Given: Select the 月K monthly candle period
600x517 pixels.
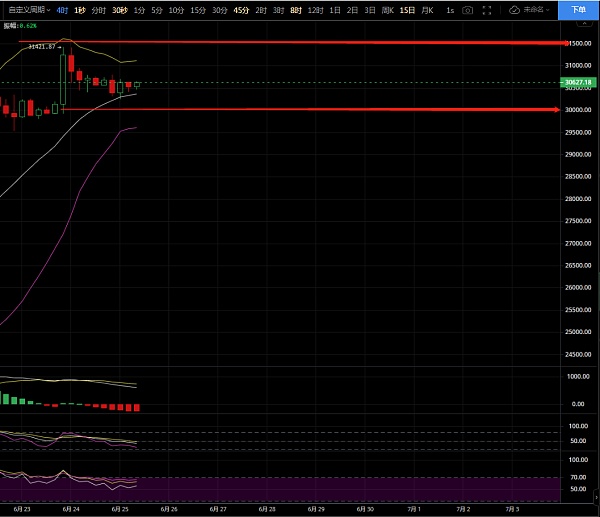Looking at the screenshot, I should [x=429, y=9].
